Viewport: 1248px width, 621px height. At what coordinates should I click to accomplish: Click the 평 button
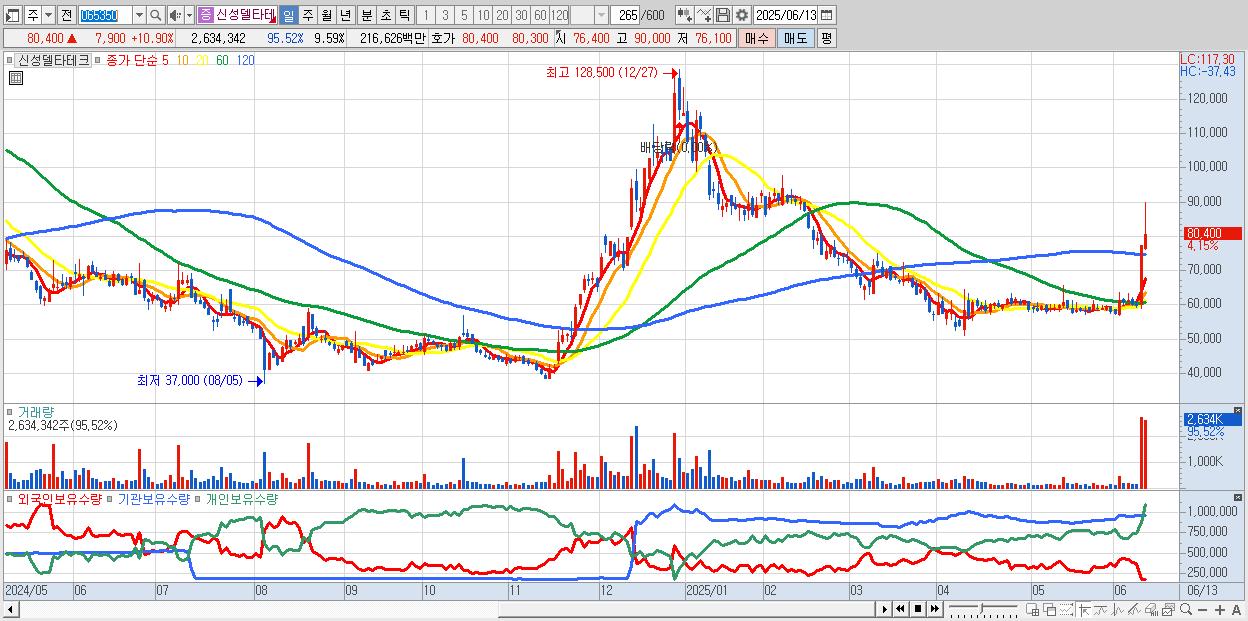(826, 38)
